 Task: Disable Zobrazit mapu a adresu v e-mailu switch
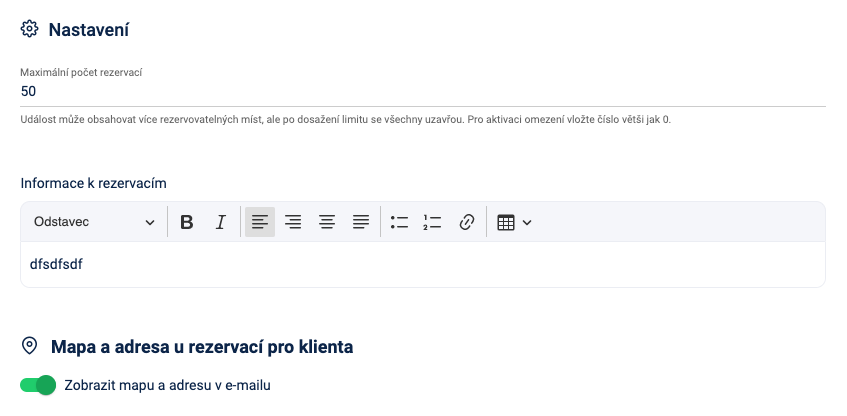pyautogui.click(x=38, y=385)
